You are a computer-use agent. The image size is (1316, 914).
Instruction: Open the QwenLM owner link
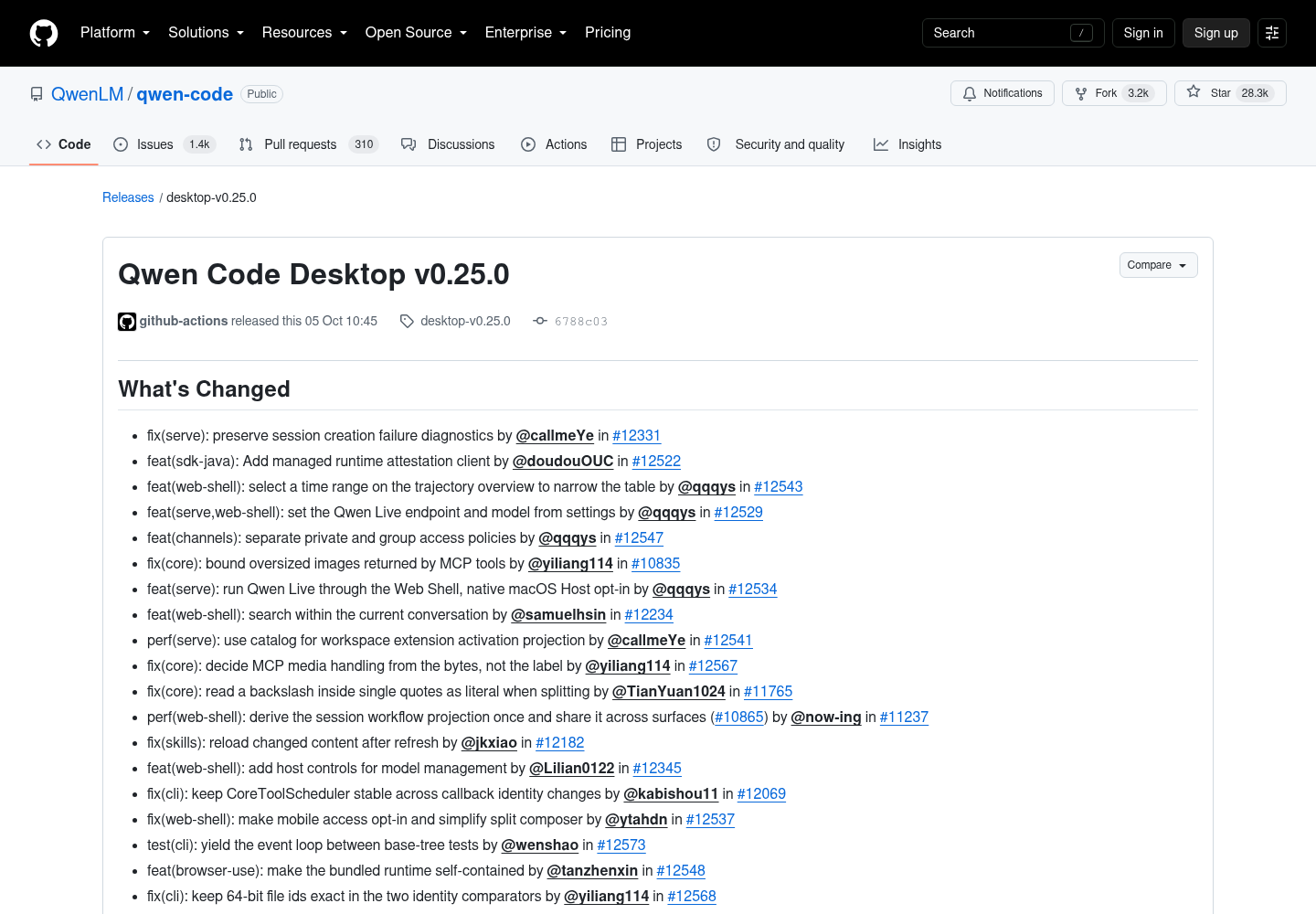pyautogui.click(x=87, y=94)
